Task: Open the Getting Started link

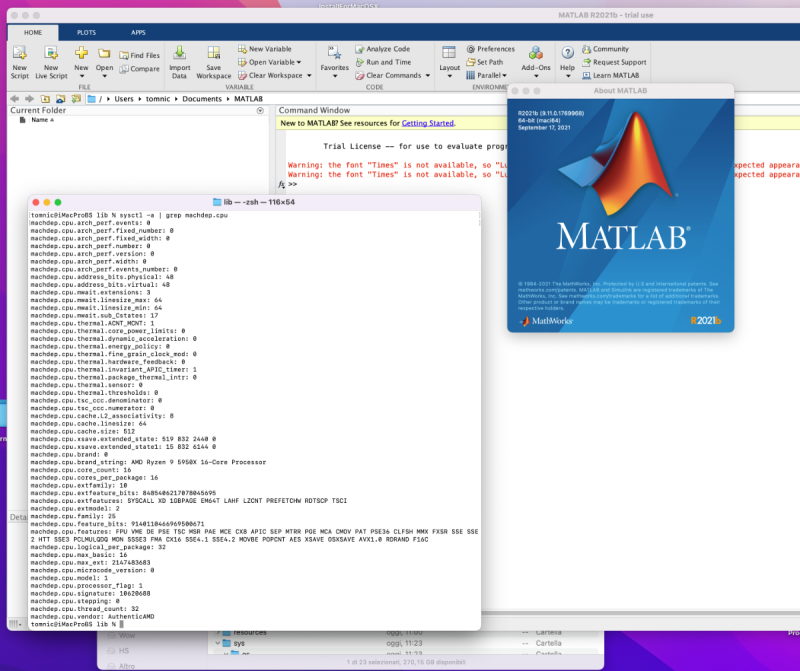Action: click(427, 123)
